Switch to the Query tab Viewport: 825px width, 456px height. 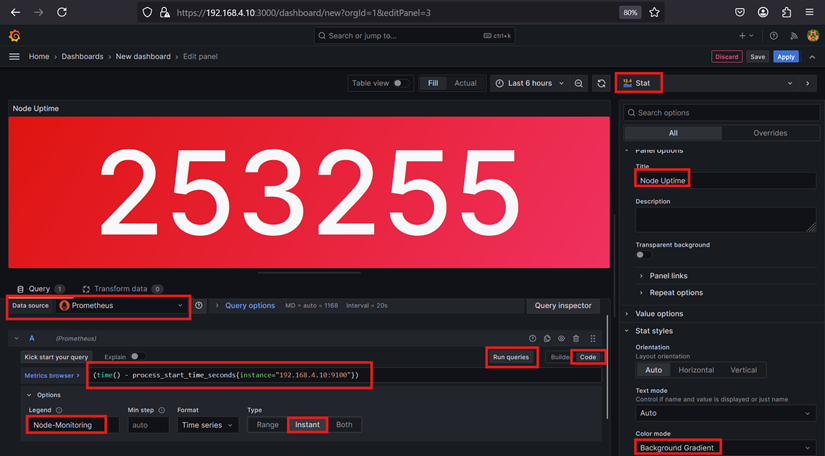coord(40,289)
